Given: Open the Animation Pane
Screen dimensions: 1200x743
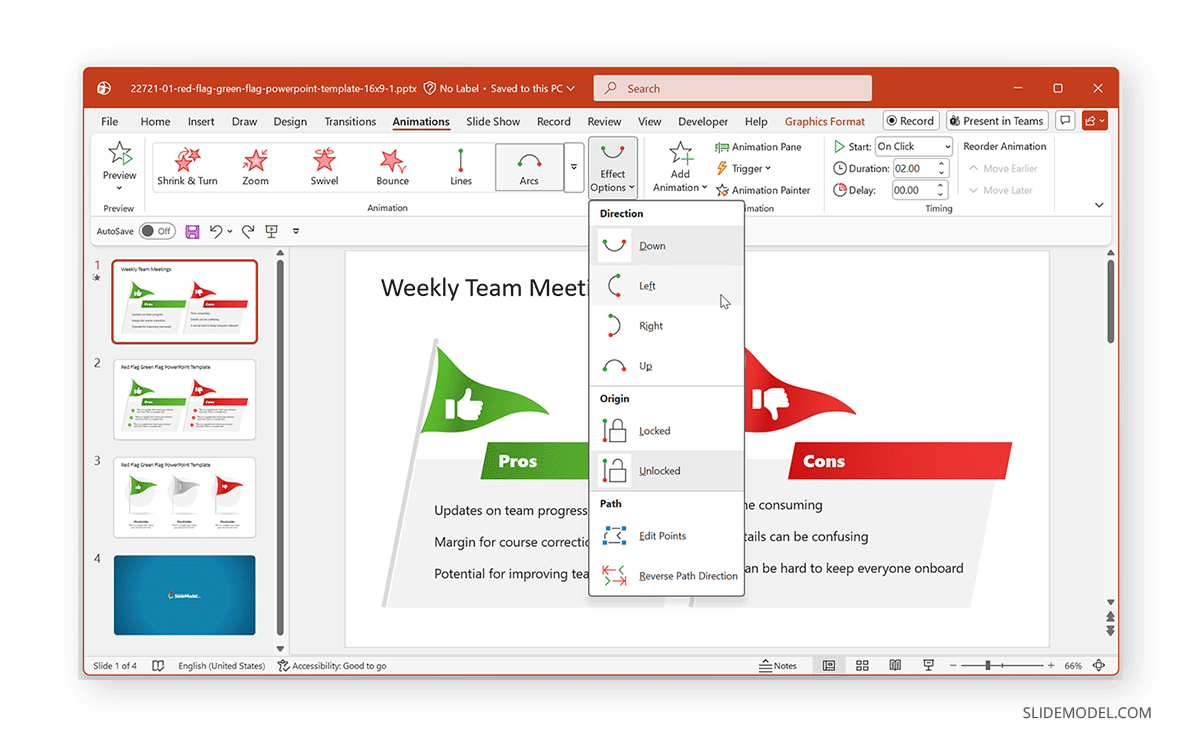Looking at the screenshot, I should (758, 147).
